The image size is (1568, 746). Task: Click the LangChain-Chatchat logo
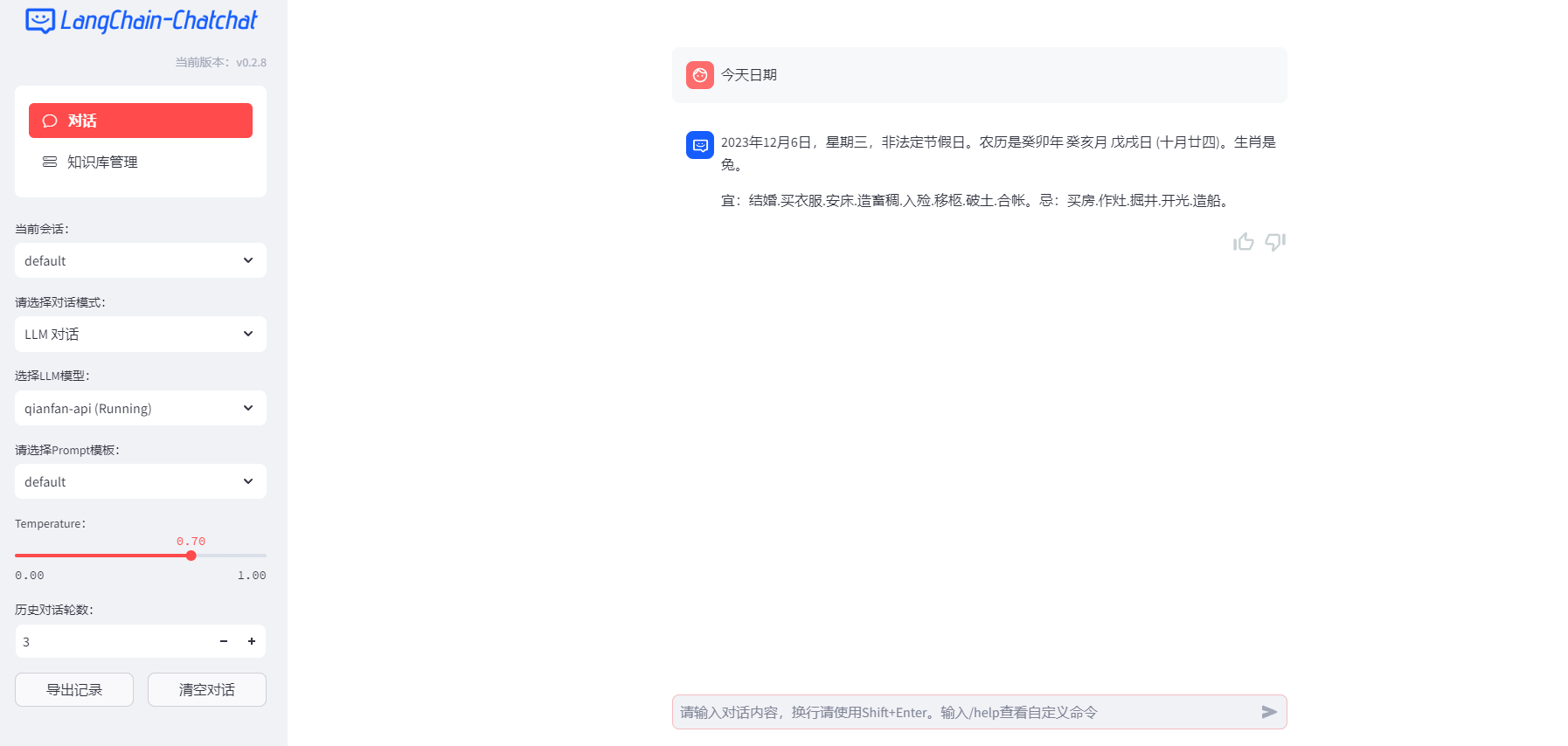[141, 21]
